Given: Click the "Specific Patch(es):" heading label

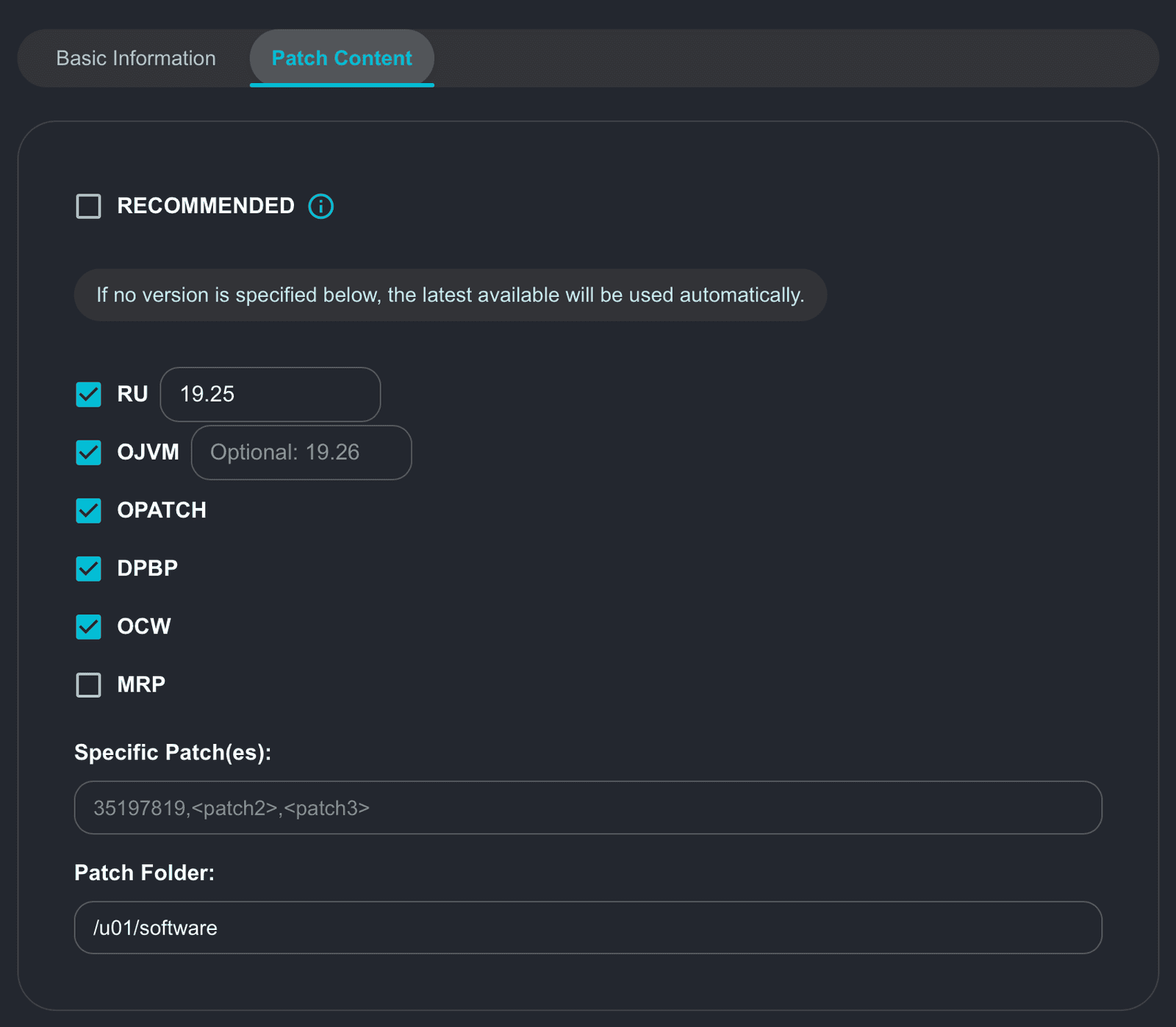Looking at the screenshot, I should (x=173, y=753).
